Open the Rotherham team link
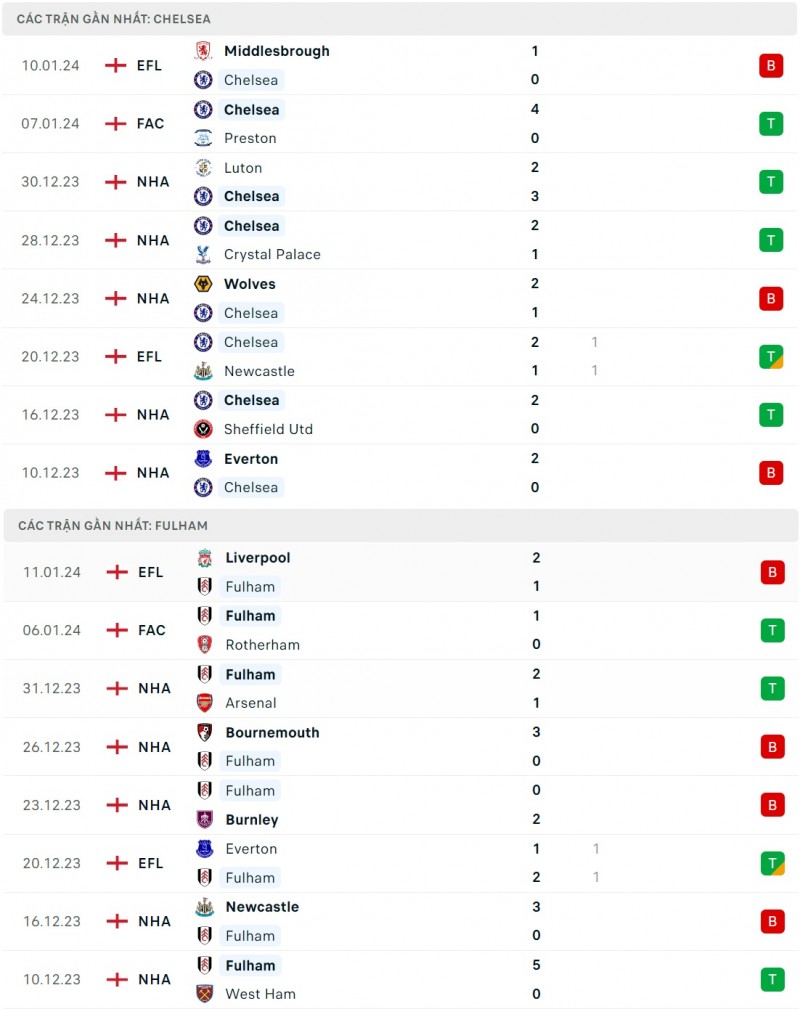 click(x=262, y=645)
